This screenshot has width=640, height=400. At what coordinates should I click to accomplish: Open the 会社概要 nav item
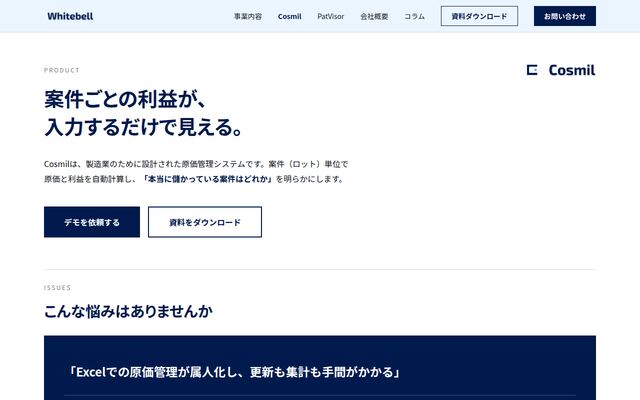click(x=374, y=16)
